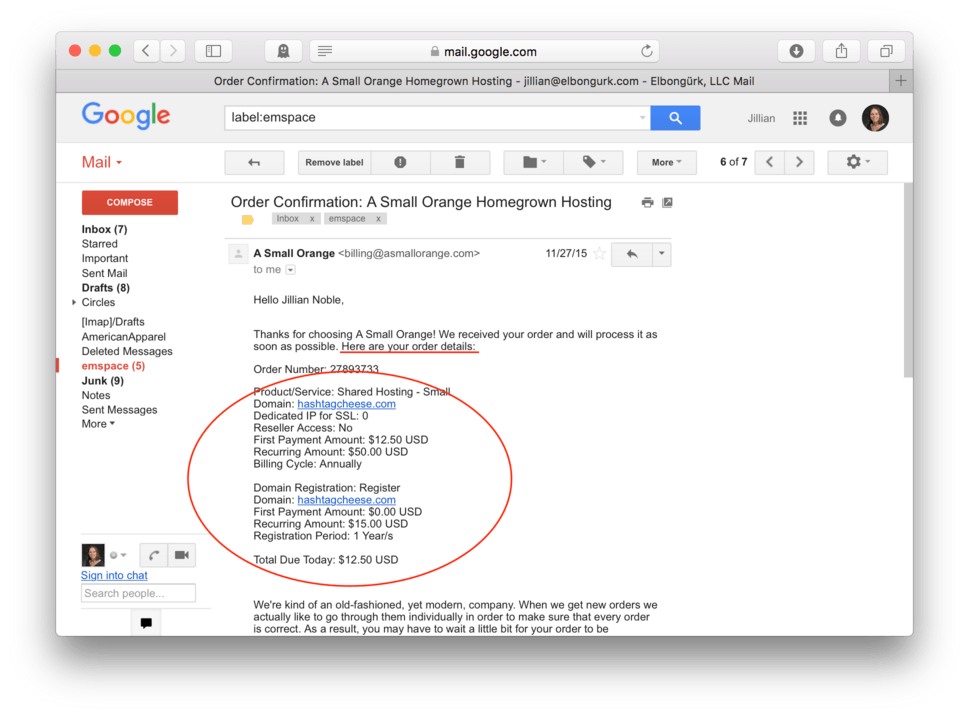This screenshot has height=716, width=969.
Task: Open the AmericanApparel label
Action: 124,337
